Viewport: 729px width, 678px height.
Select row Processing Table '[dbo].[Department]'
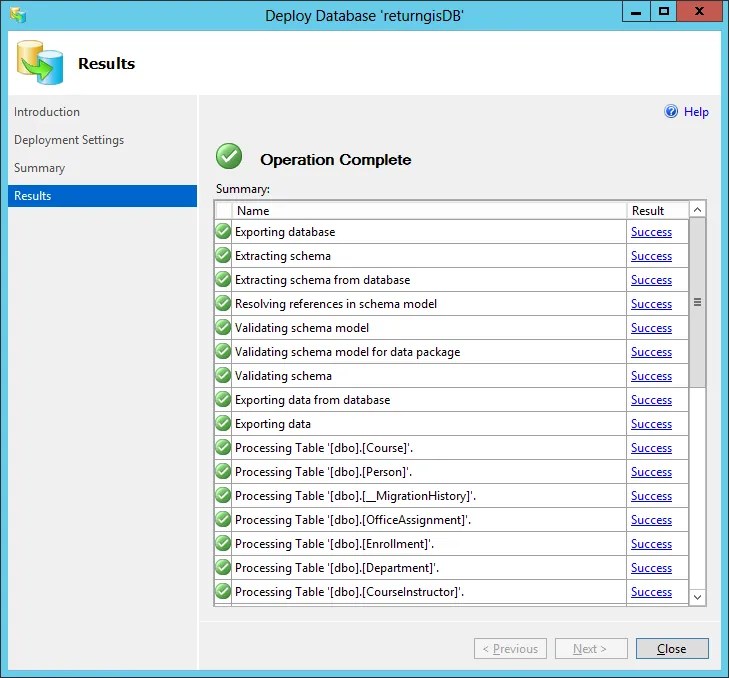tap(451, 568)
